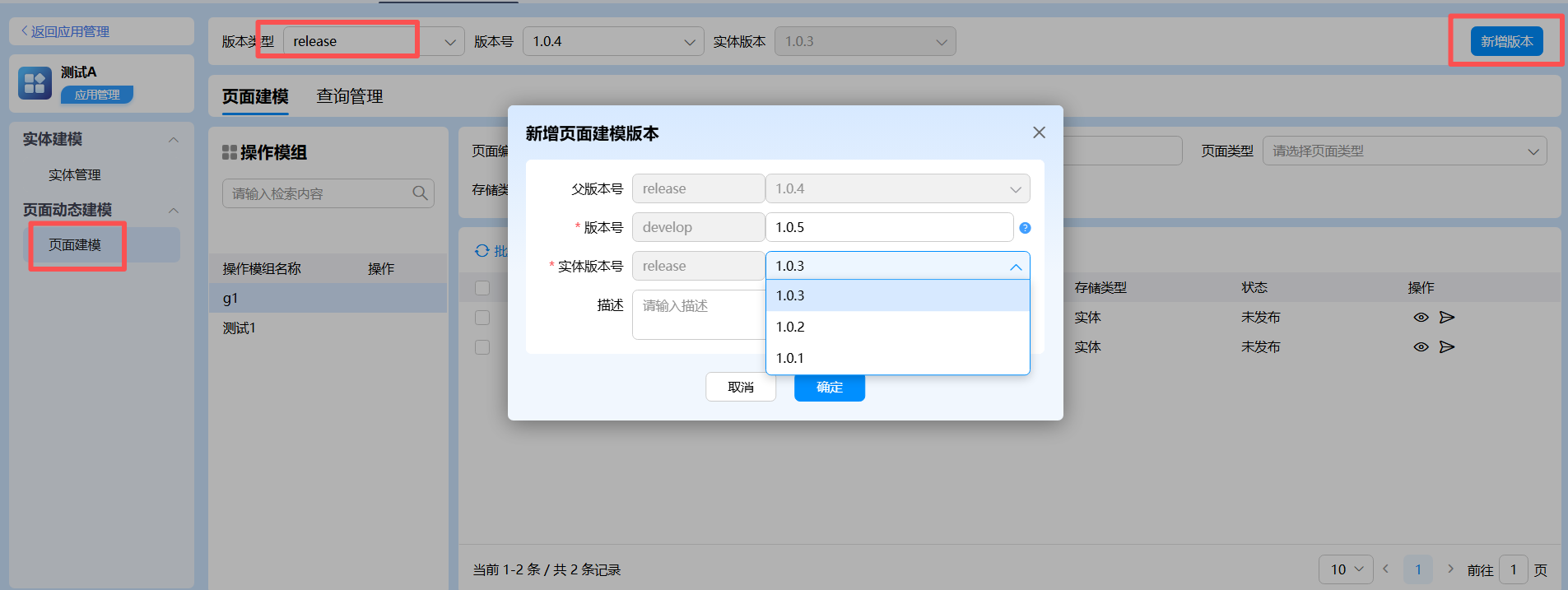The image size is (1568, 590).
Task: Click the eye view icon in first row
Action: [1421, 318]
